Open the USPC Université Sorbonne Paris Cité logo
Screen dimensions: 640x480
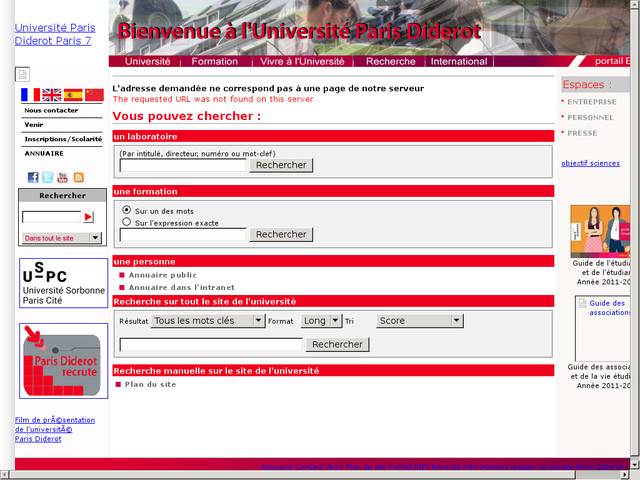click(63, 283)
